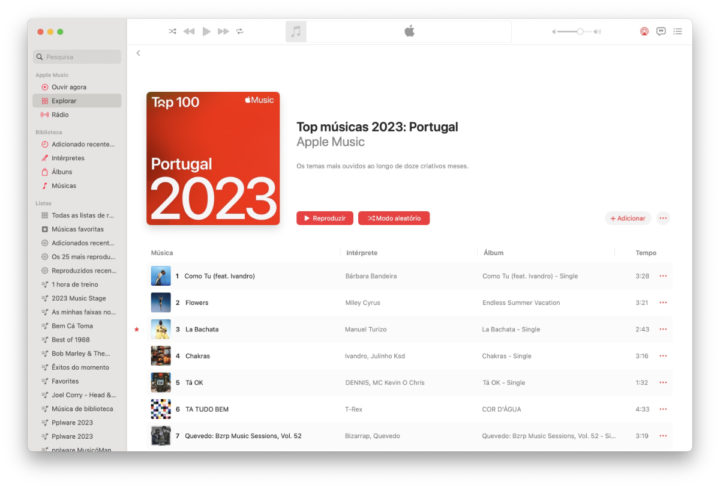The width and height of the screenshot is (720, 488).
Task: Toggle shuffle in the playback toolbar
Action: pos(172,31)
